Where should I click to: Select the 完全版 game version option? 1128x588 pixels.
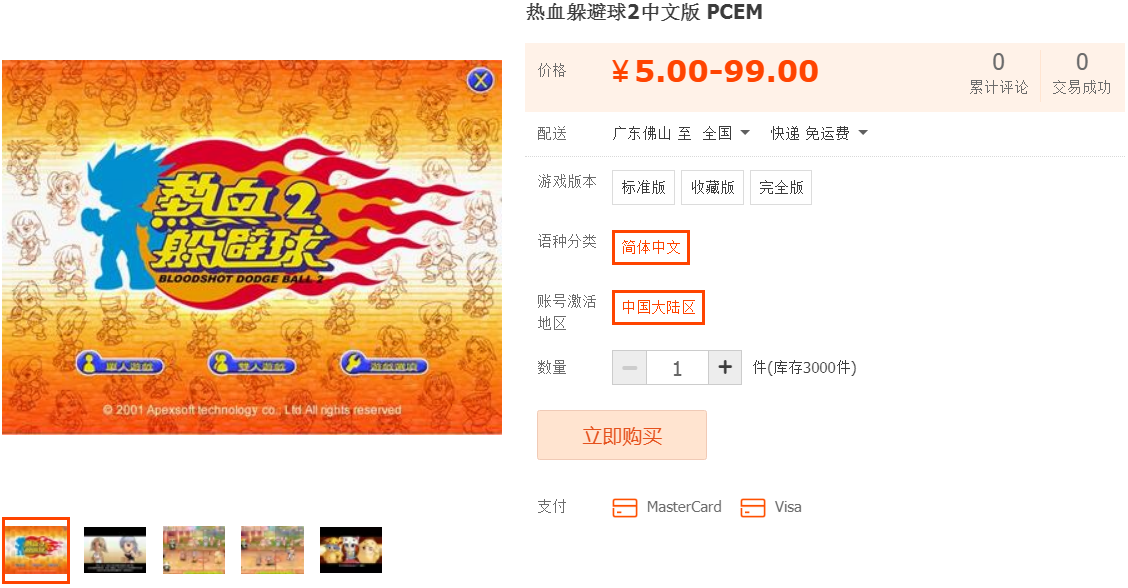tap(781, 187)
